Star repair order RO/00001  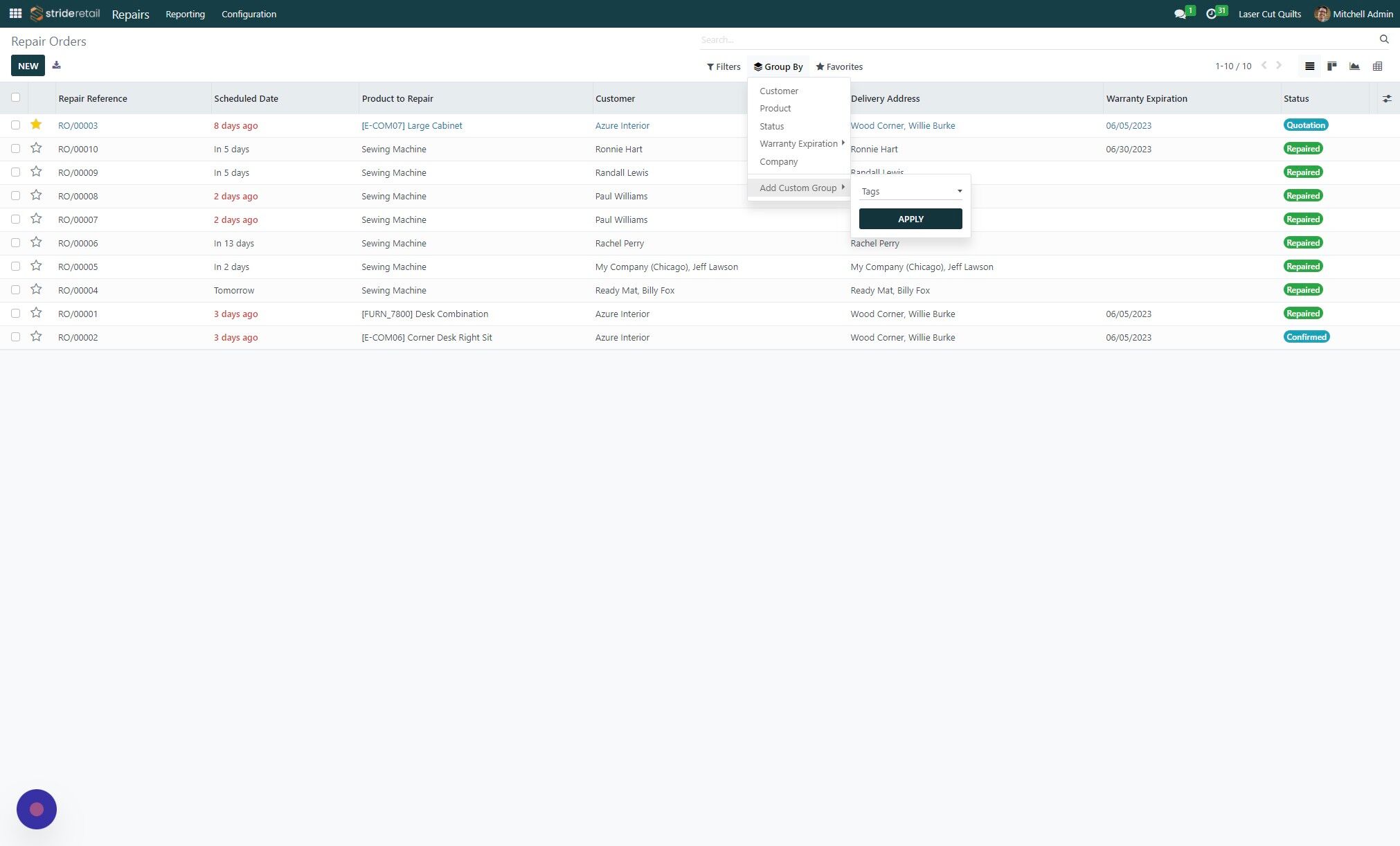pos(36,313)
